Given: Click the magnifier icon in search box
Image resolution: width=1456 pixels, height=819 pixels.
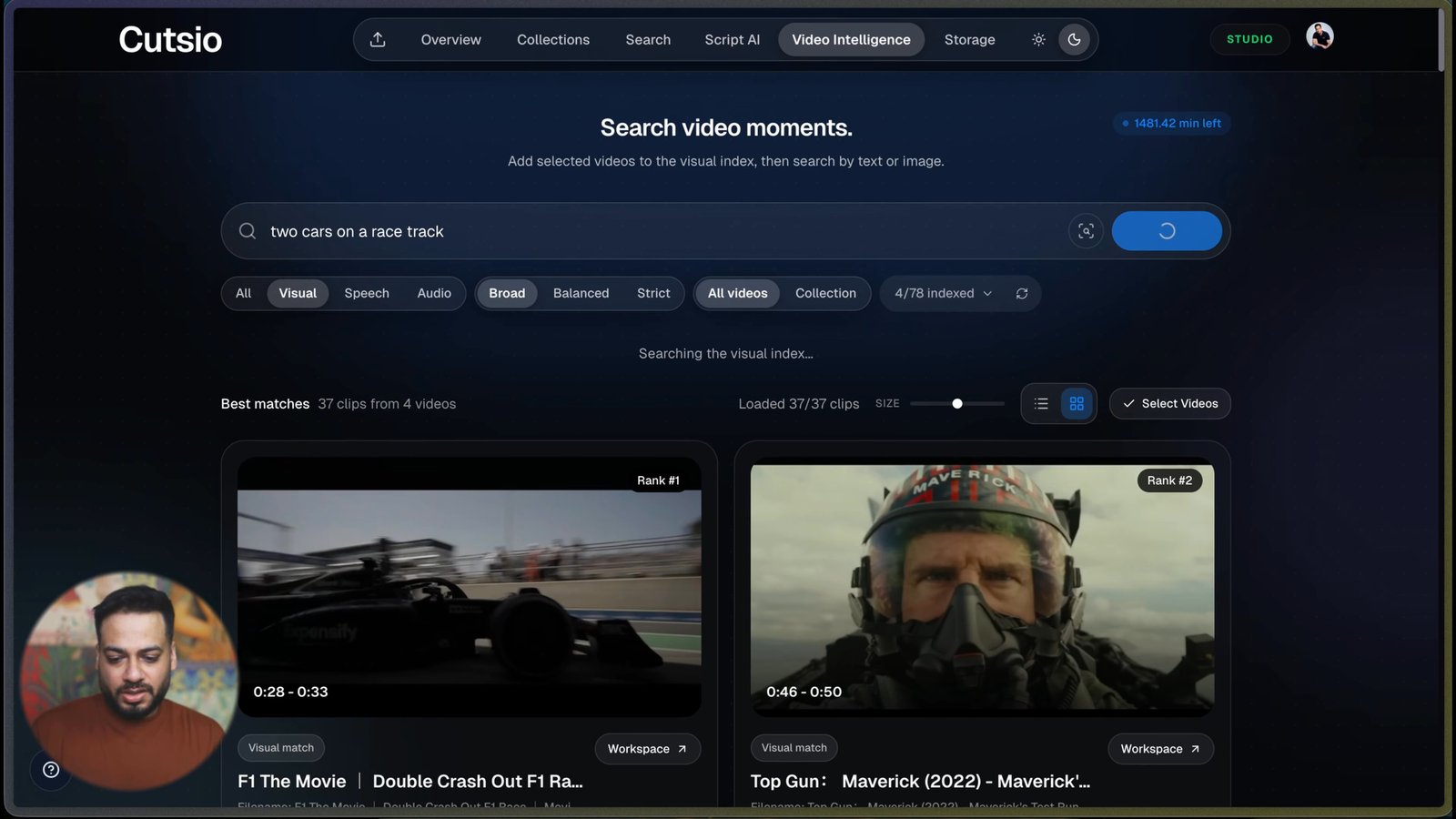Looking at the screenshot, I should (247, 231).
